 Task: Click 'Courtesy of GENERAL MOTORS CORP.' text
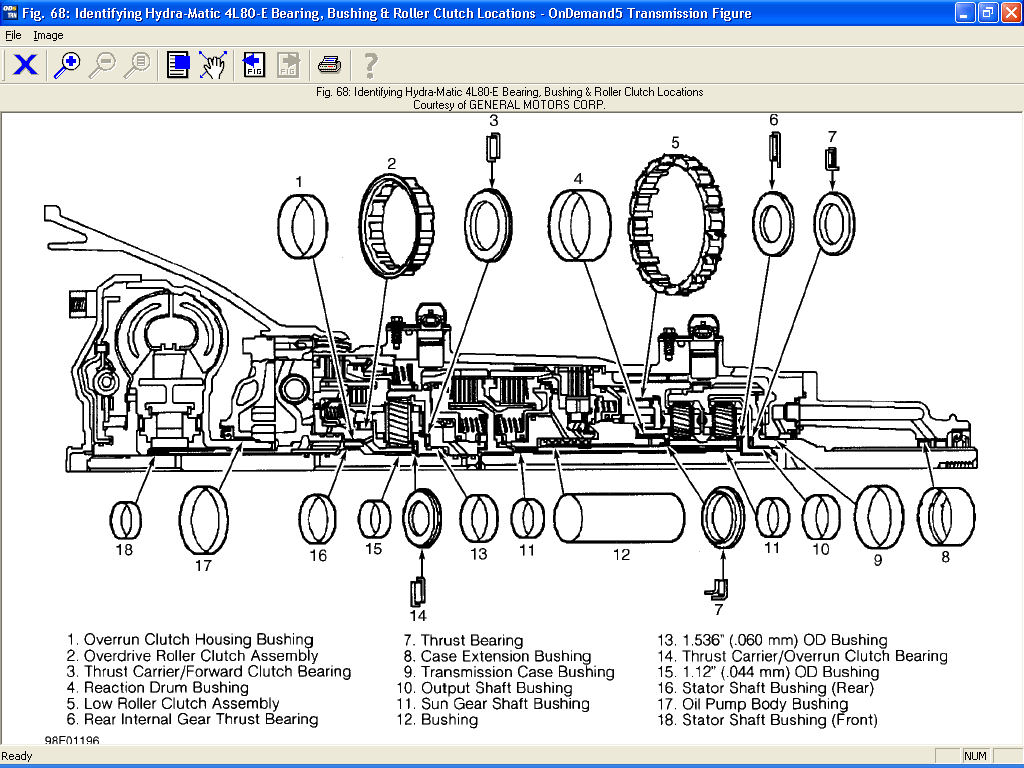(509, 104)
